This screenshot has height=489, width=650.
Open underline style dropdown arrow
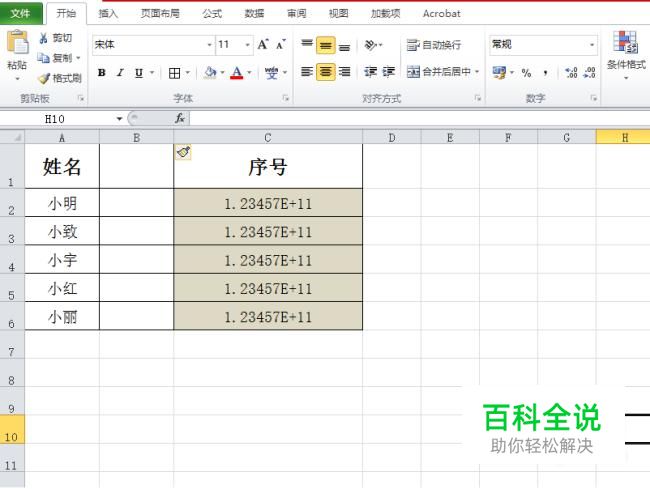click(x=152, y=73)
